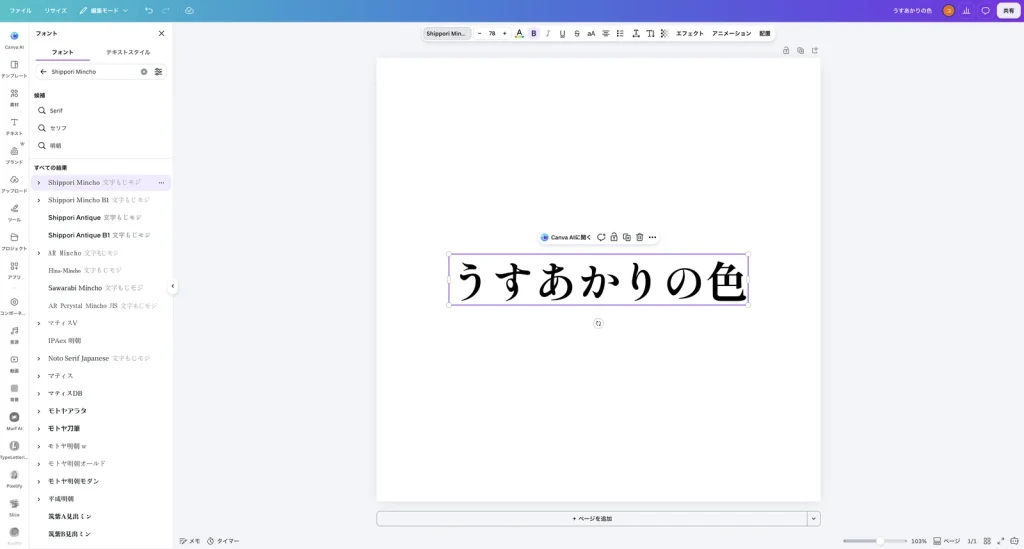Open the music note audio panel
This screenshot has height=549, width=1024.
click(x=14, y=335)
